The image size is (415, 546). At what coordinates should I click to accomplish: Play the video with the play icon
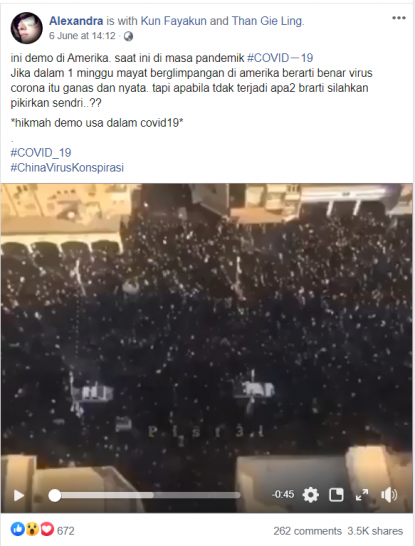coord(19,495)
